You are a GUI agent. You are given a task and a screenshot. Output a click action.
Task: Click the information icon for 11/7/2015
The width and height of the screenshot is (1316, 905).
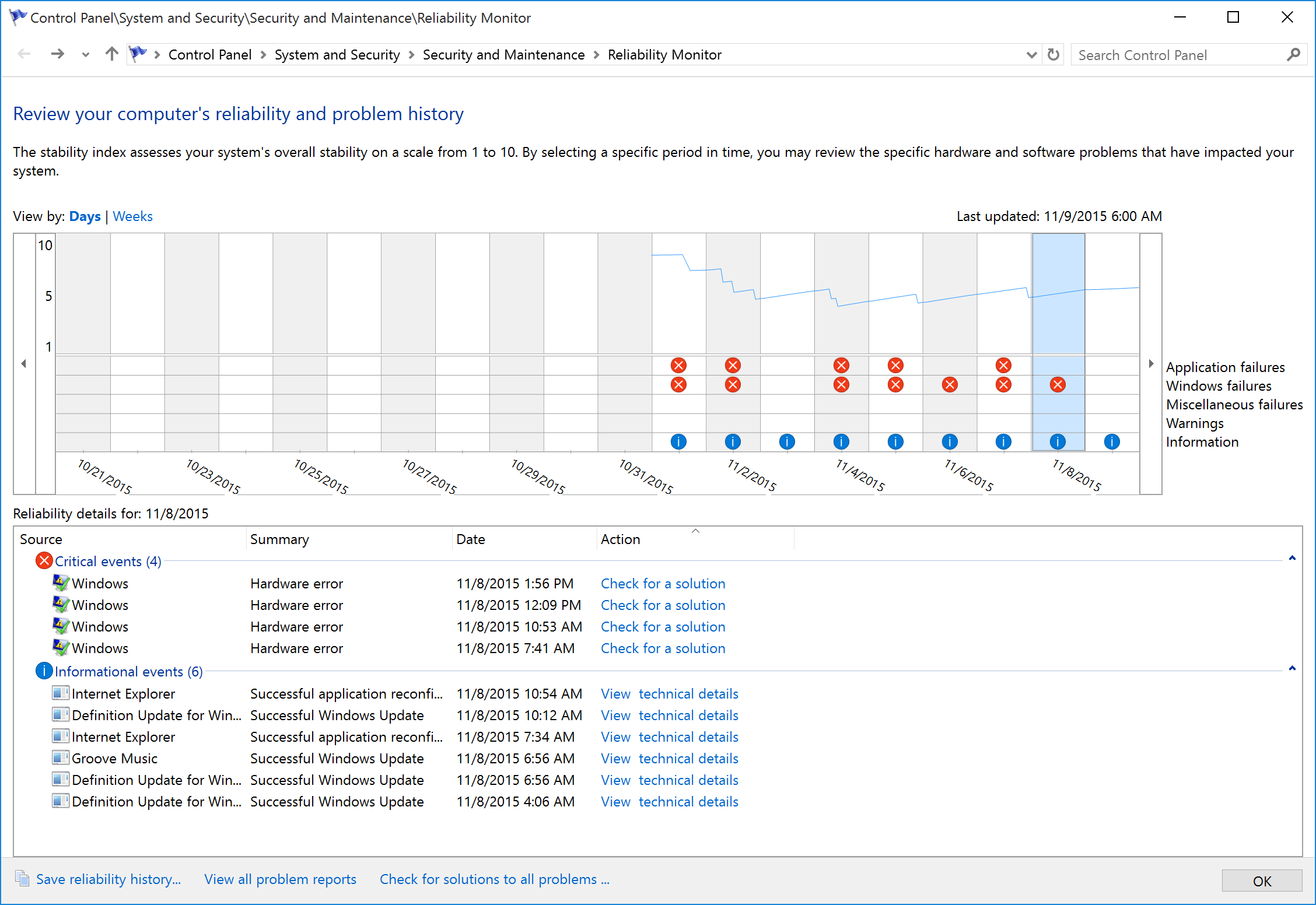(x=1003, y=441)
